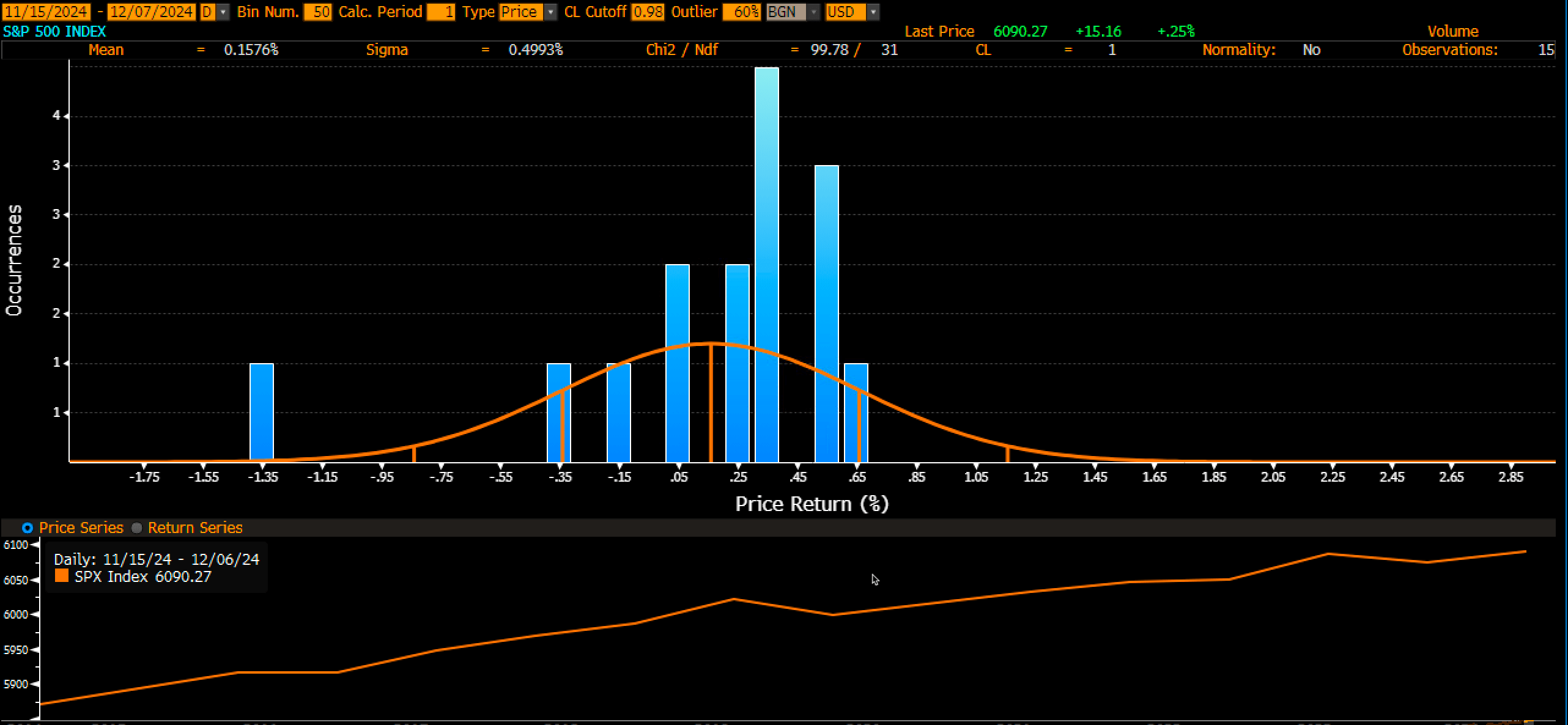Open the periodicity D dropdown arrow
Viewport: 1568px width, 725px height.
click(223, 12)
